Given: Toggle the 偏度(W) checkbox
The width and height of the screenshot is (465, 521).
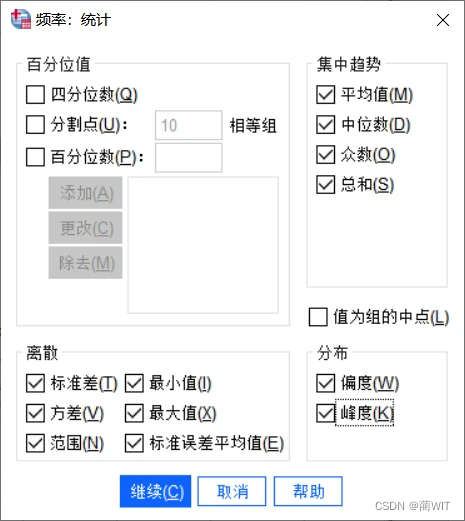Looking at the screenshot, I should pyautogui.click(x=325, y=383).
